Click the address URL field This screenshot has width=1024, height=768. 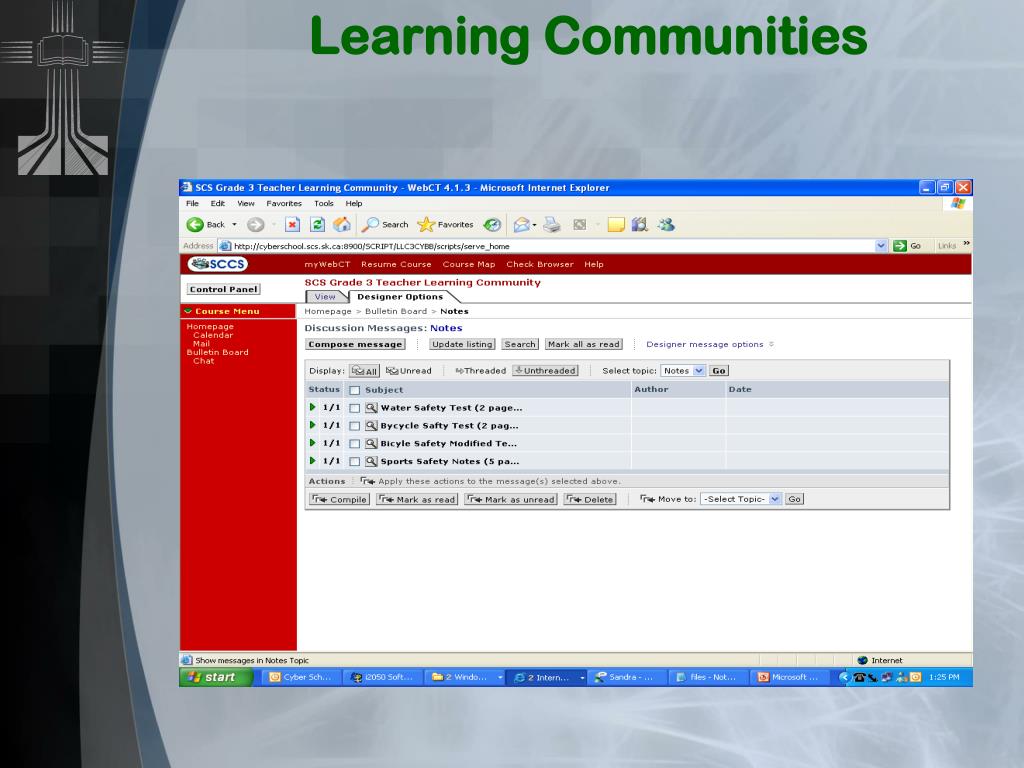pyautogui.click(x=552, y=246)
